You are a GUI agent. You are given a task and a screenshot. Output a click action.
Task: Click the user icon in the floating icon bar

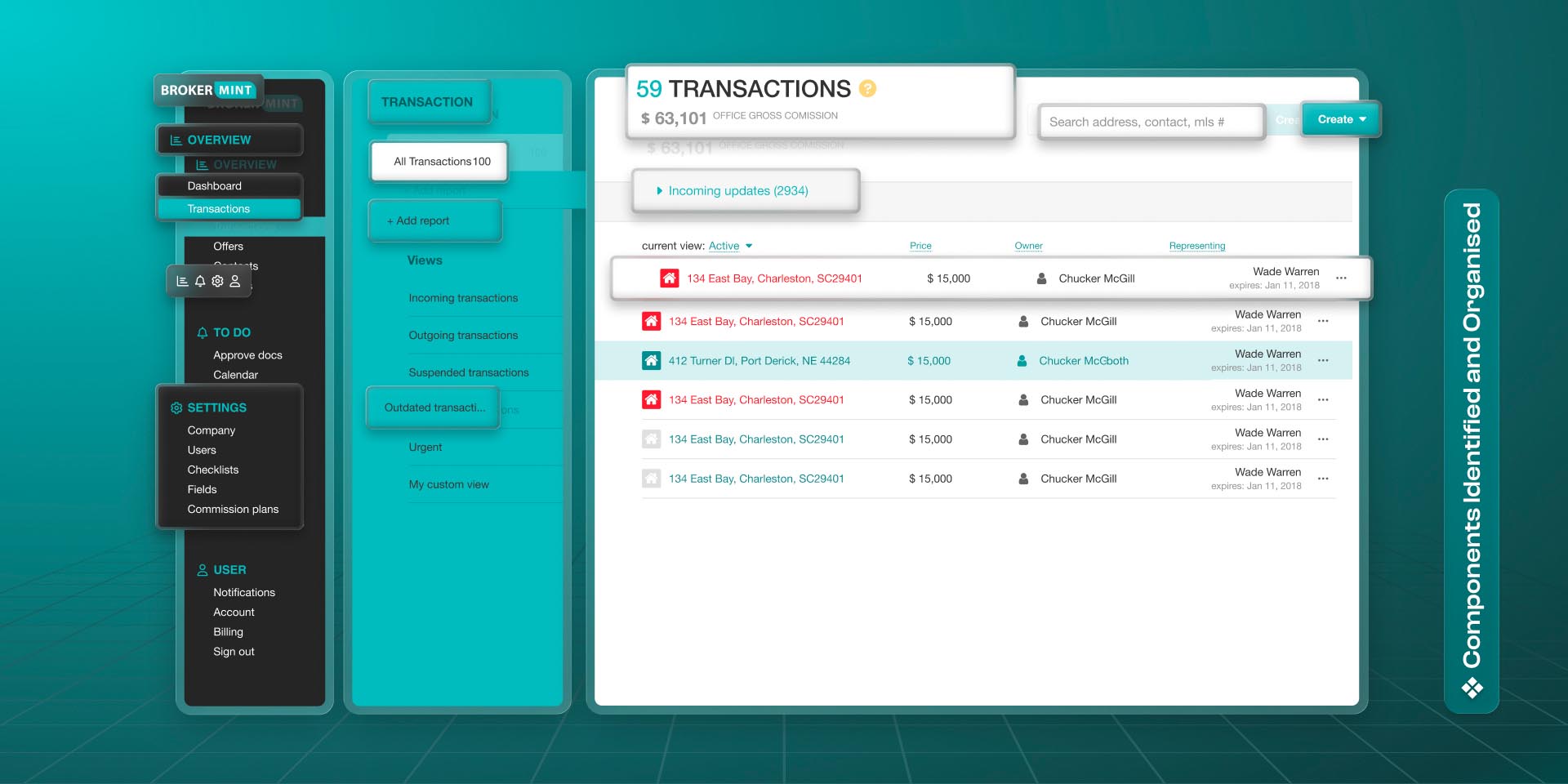235,281
